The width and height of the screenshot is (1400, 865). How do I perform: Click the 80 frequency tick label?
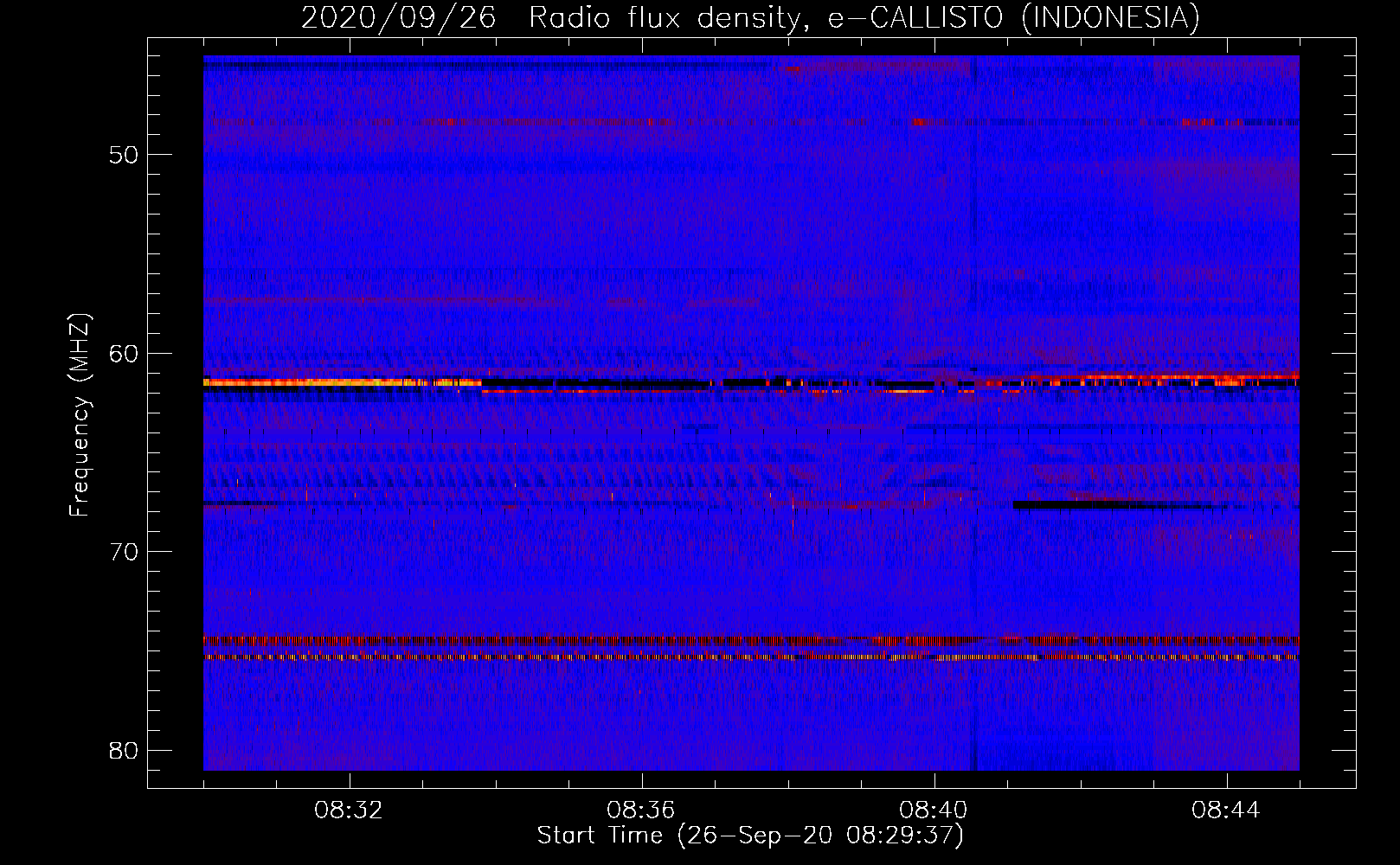click(124, 750)
